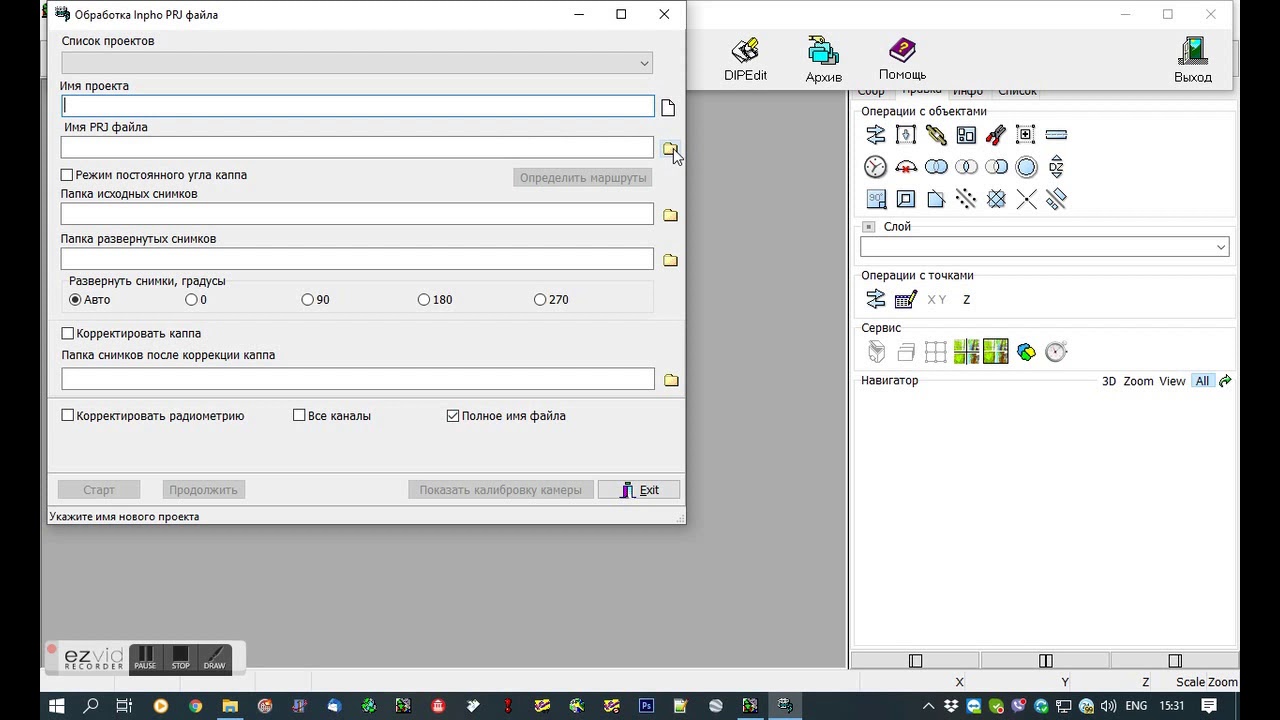Image resolution: width=1280 pixels, height=720 pixels.
Task: Open Windows taskbar search
Action: point(91,706)
